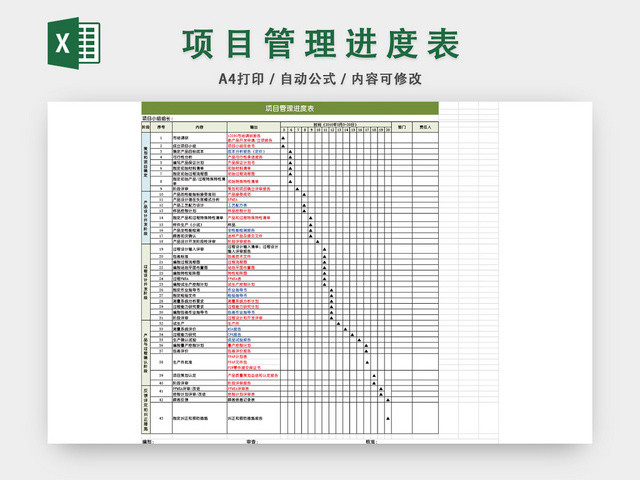The image size is (640, 480).
Task: Click sequence number 43 cell
Action: point(161,418)
